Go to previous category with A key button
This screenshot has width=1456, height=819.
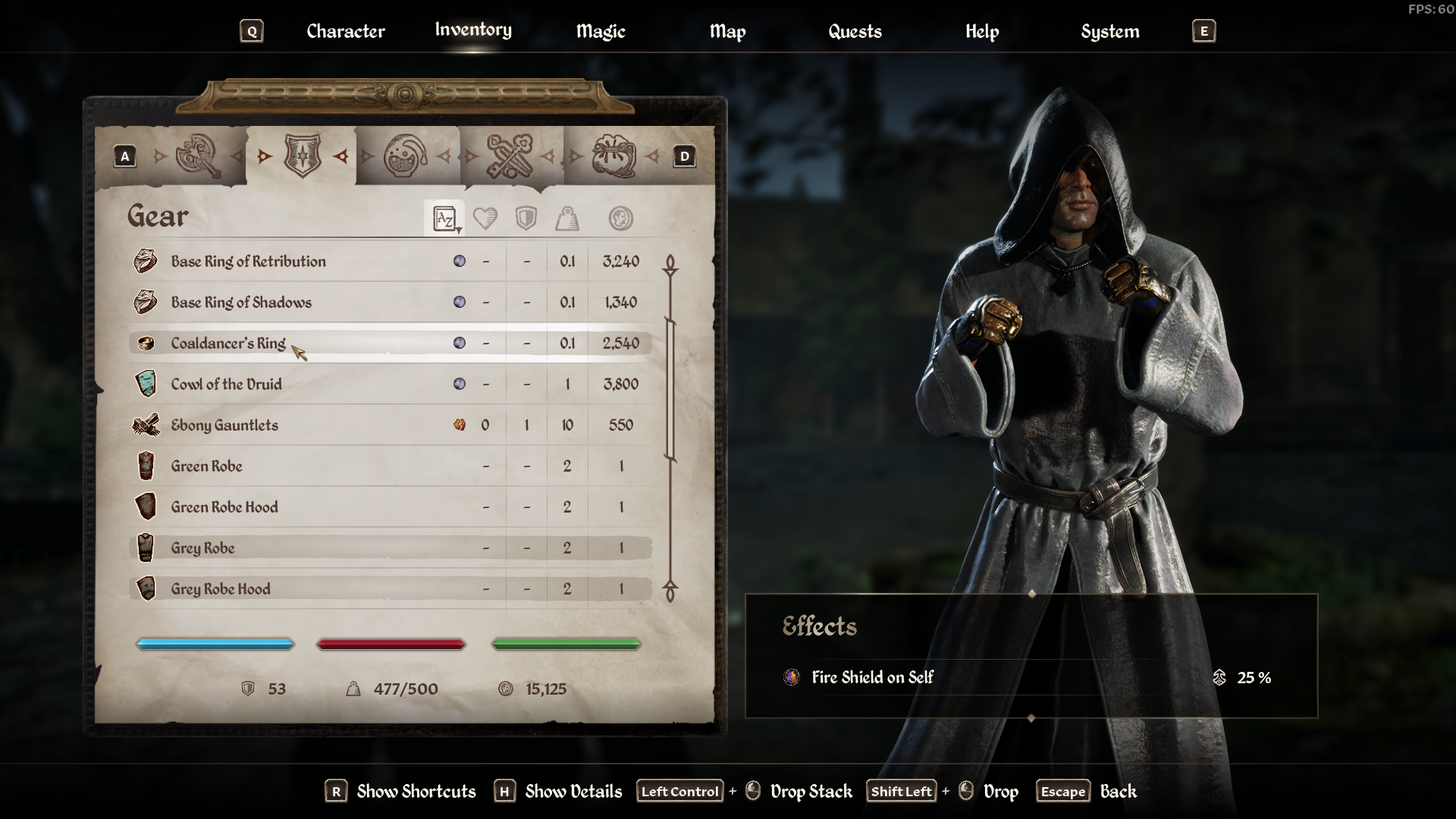point(125,156)
